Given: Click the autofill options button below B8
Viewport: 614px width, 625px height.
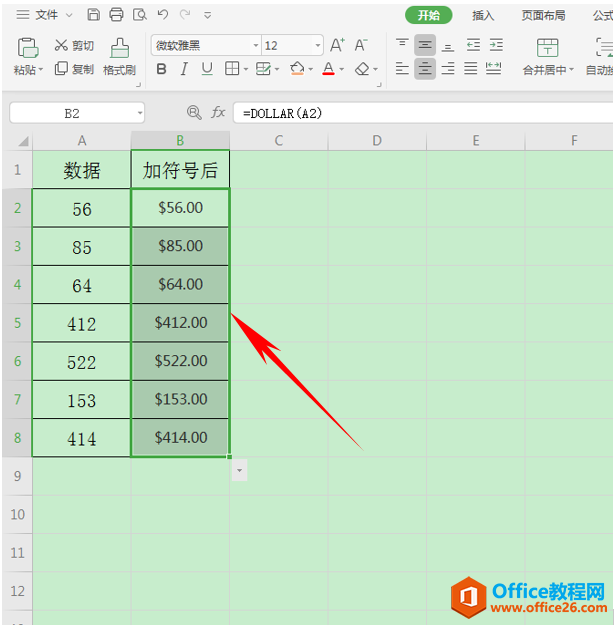Looking at the screenshot, I should point(240,470).
